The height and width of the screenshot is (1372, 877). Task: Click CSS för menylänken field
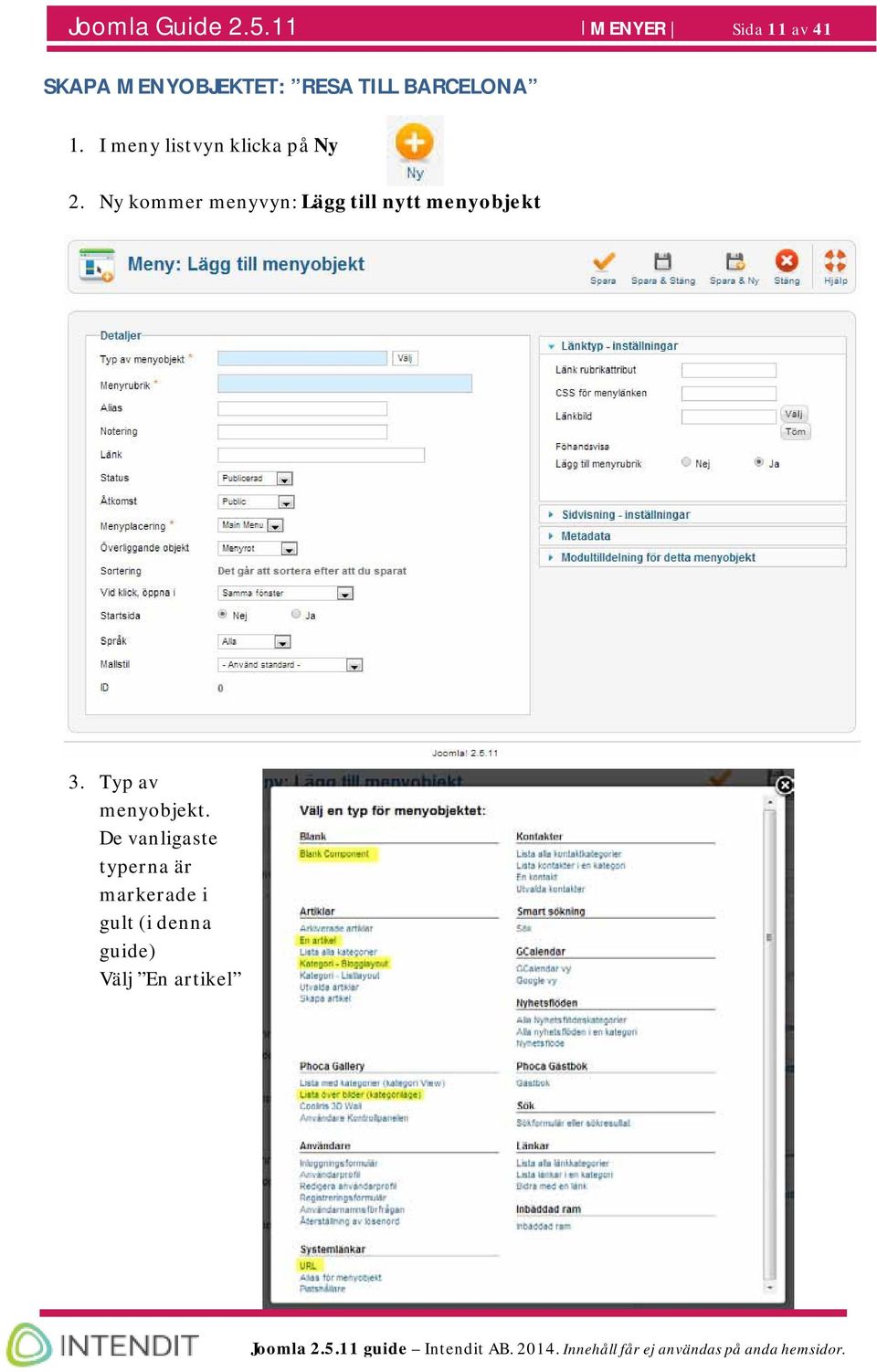729,393
